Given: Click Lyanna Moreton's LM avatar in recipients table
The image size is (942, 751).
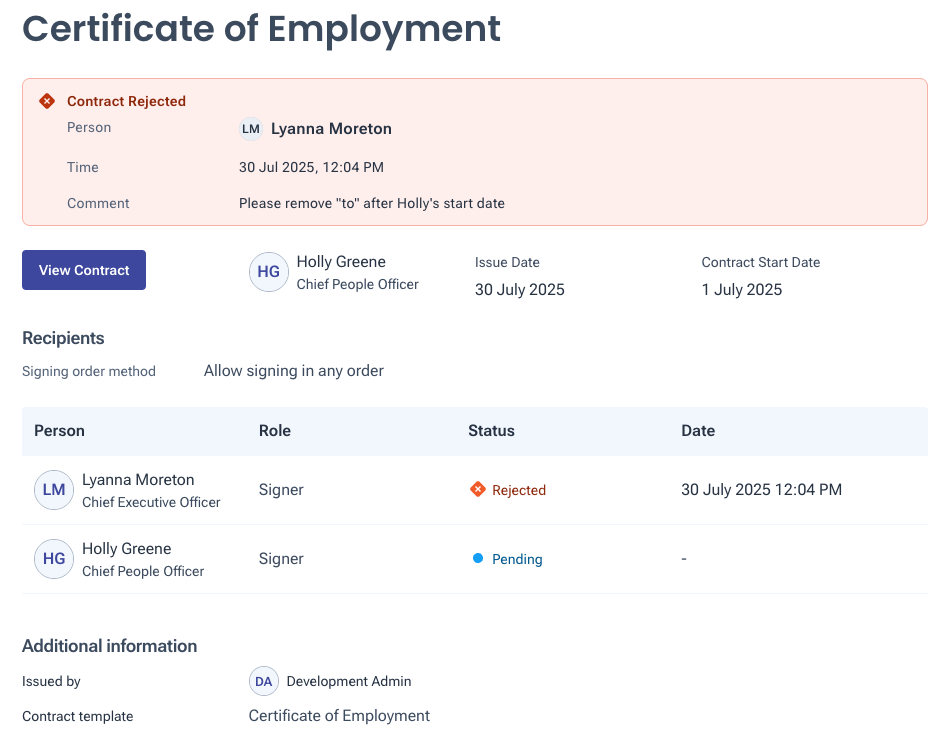Looking at the screenshot, I should tap(54, 490).
